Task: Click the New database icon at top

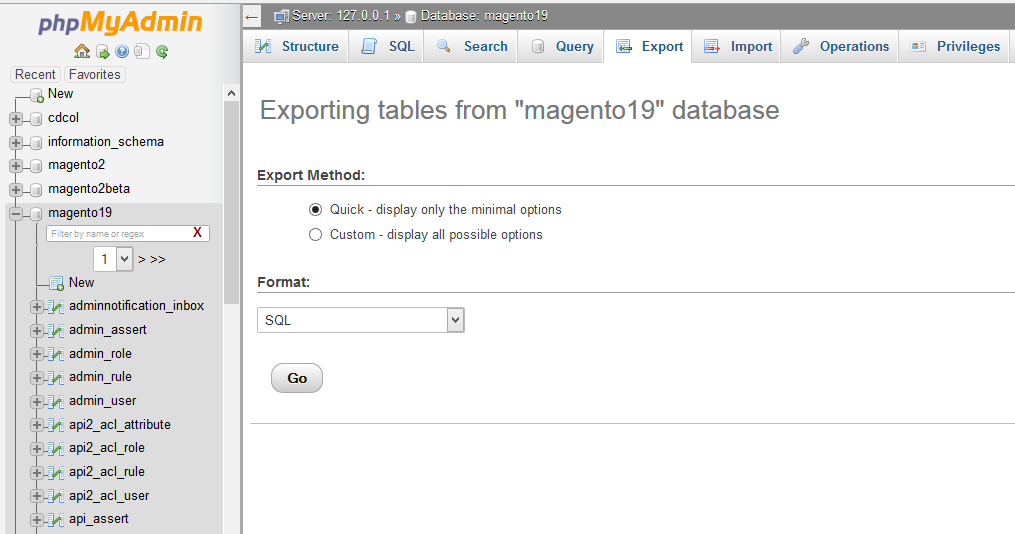Action: click(x=37, y=96)
